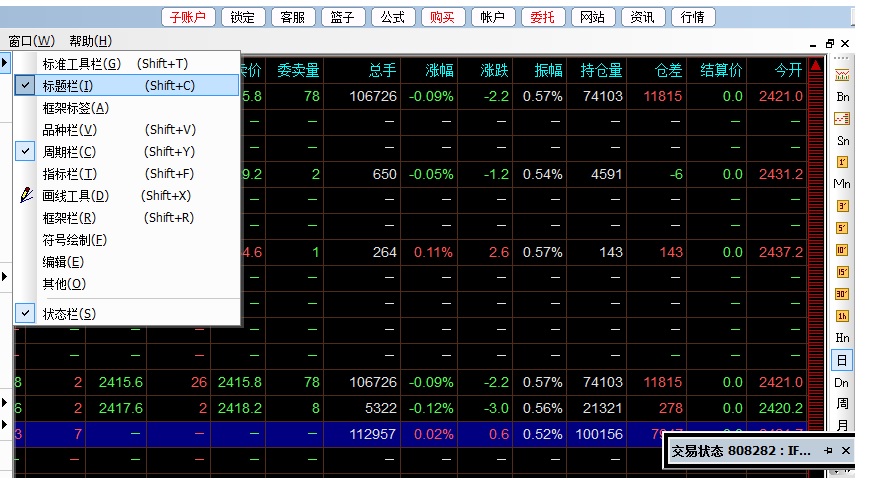Click the 购买 button
Screen dimensions: 875x480
(442, 17)
